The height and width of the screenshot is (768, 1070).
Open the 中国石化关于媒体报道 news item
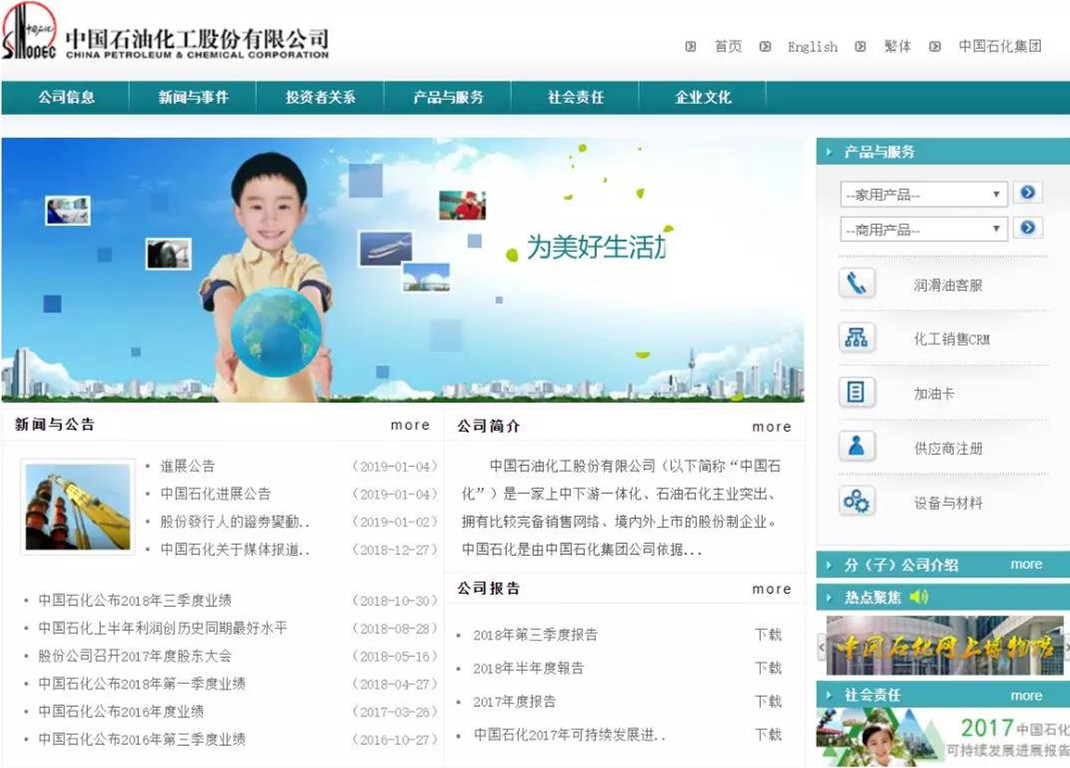235,550
